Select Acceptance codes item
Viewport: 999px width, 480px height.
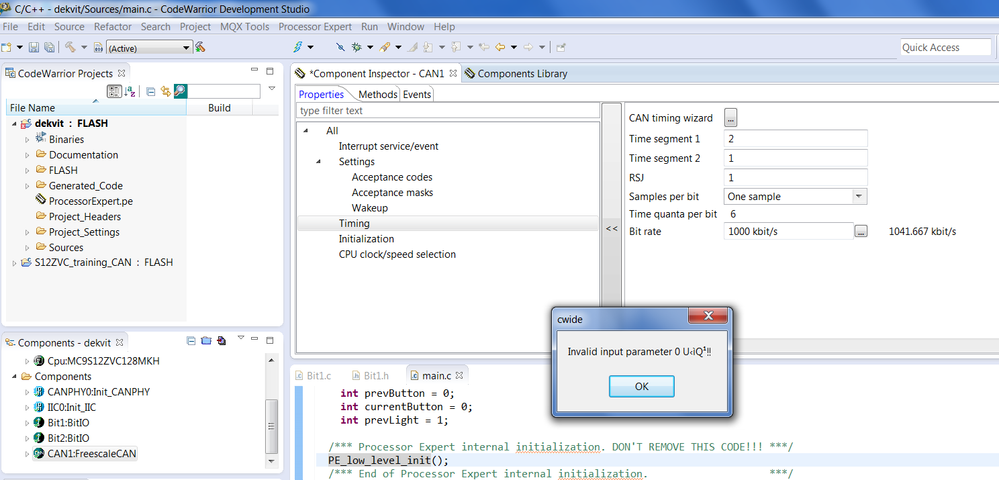[x=392, y=177]
